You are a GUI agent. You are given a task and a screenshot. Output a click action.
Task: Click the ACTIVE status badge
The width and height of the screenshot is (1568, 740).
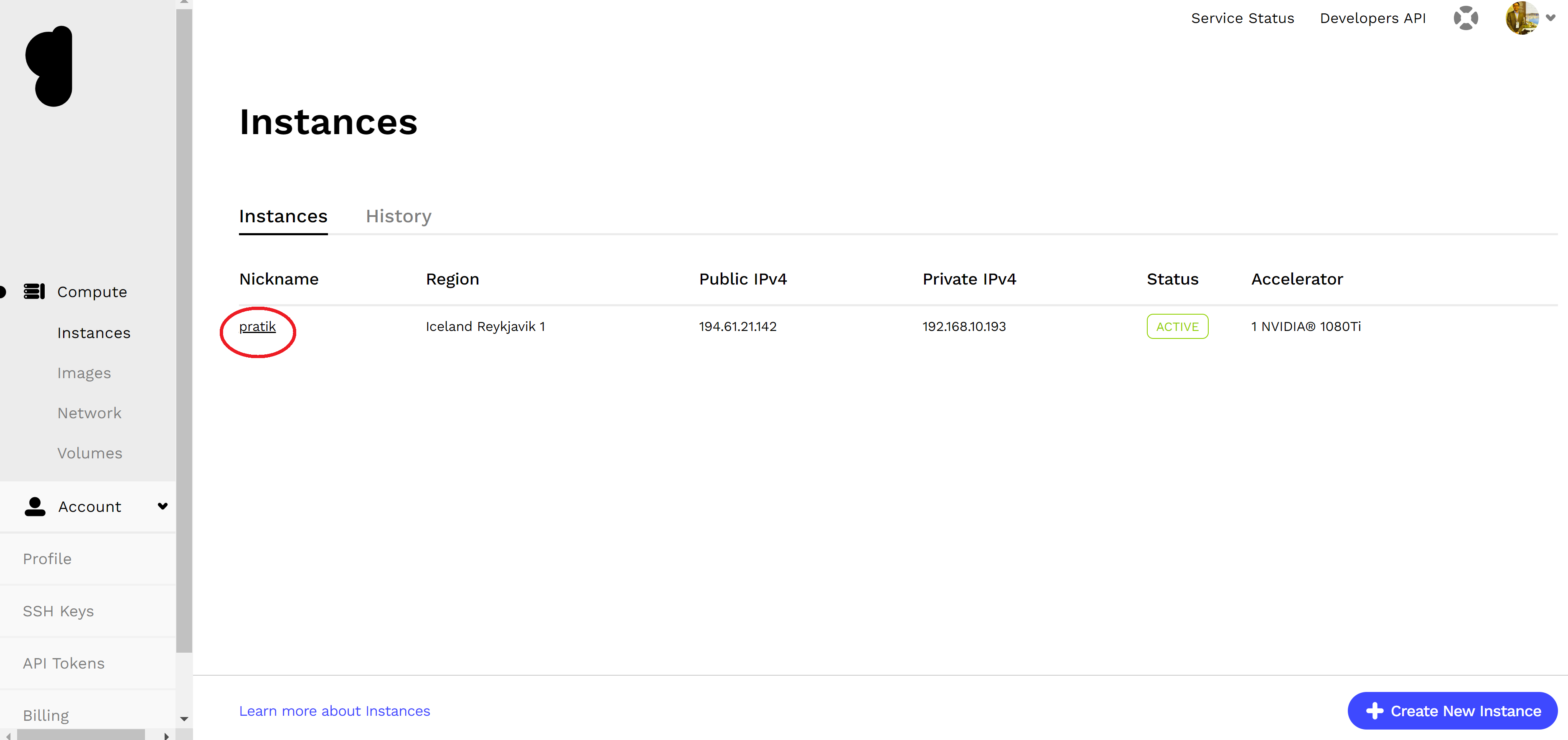(1177, 326)
